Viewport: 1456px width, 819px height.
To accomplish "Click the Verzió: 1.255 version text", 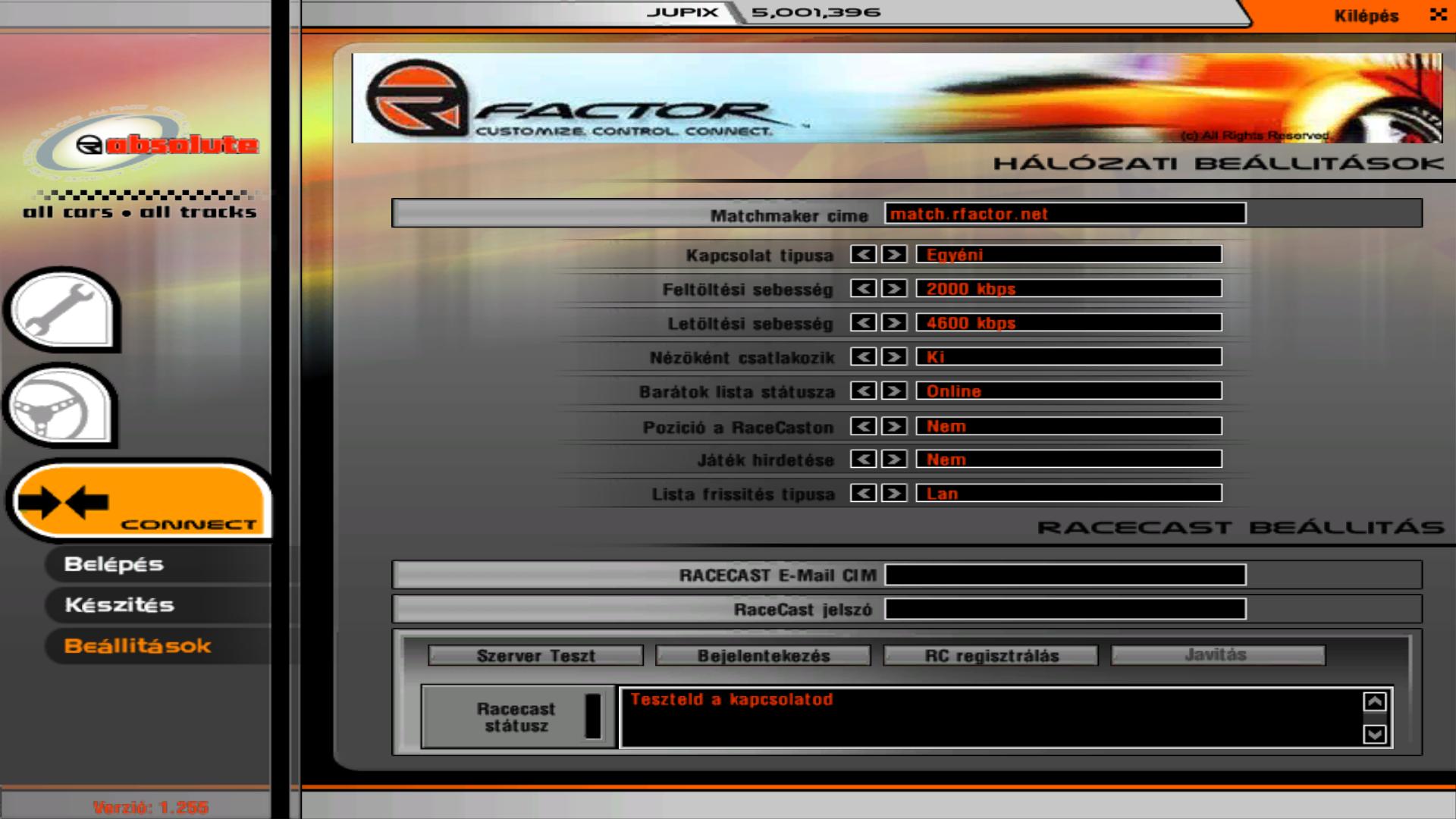I will tap(150, 807).
